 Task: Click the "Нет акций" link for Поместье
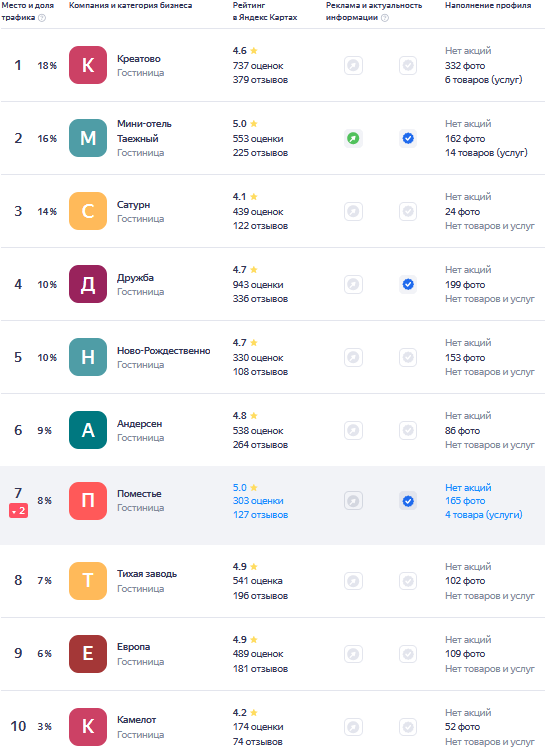point(468,487)
